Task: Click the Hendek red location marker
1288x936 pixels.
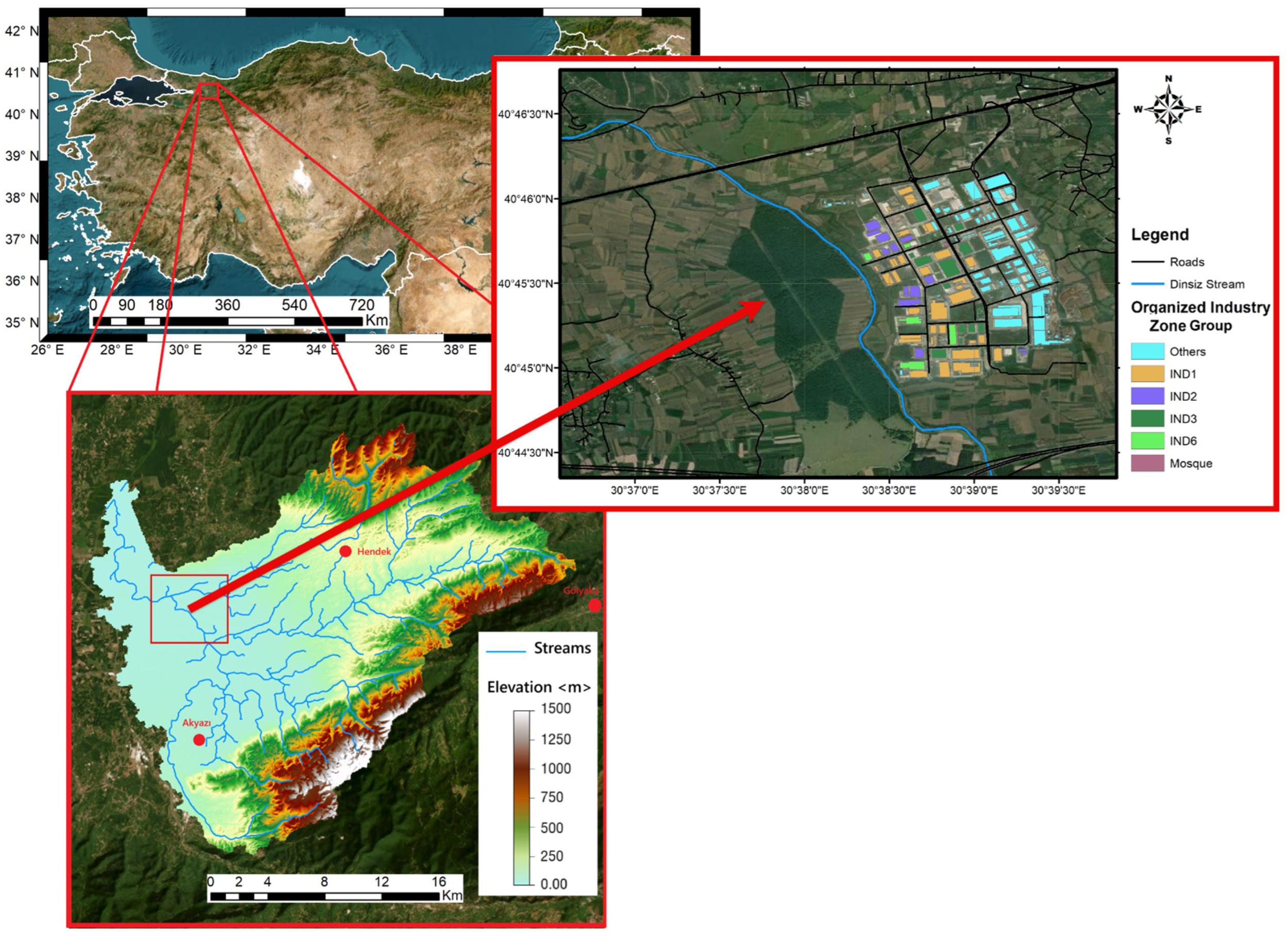Action: point(345,551)
